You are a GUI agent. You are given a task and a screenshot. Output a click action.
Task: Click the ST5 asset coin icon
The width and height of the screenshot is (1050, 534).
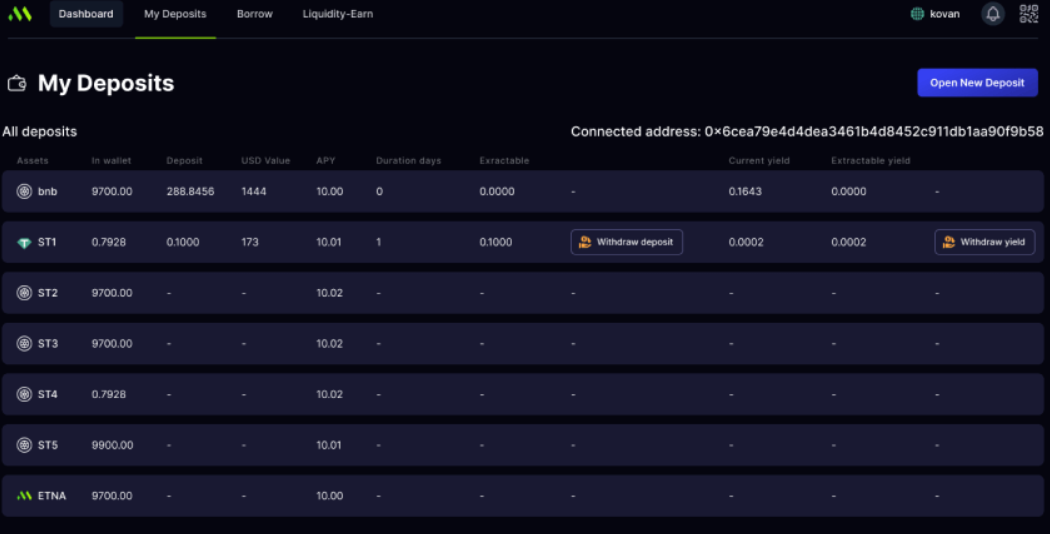point(24,445)
